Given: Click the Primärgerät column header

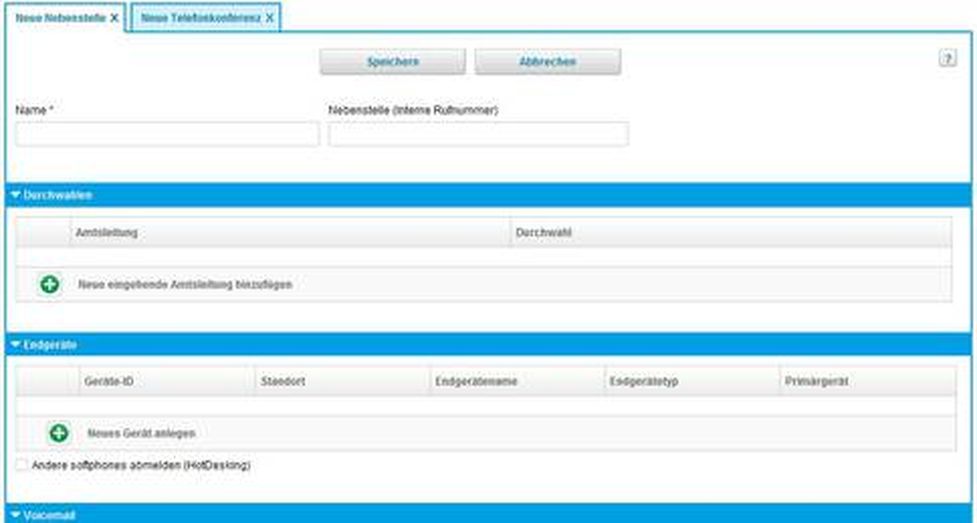Looking at the screenshot, I should (x=868, y=381).
